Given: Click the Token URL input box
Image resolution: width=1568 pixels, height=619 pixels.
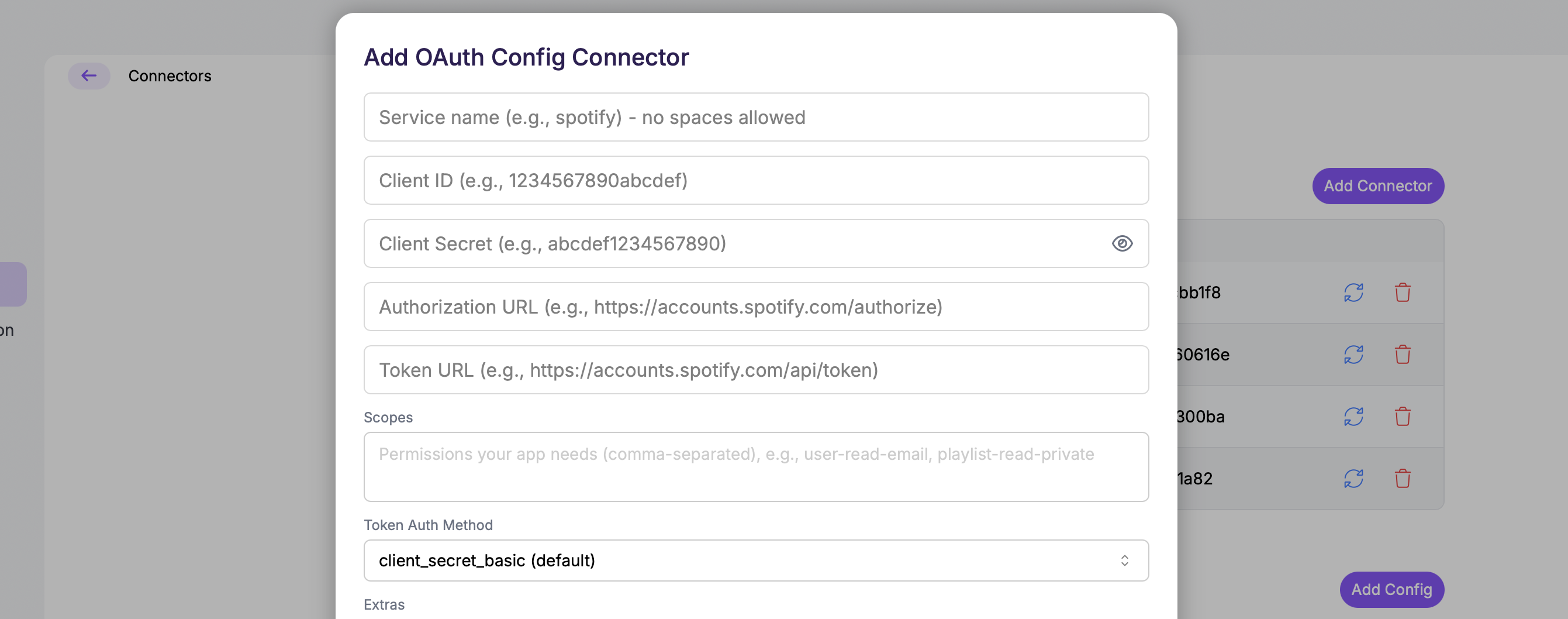Looking at the screenshot, I should (x=755, y=370).
